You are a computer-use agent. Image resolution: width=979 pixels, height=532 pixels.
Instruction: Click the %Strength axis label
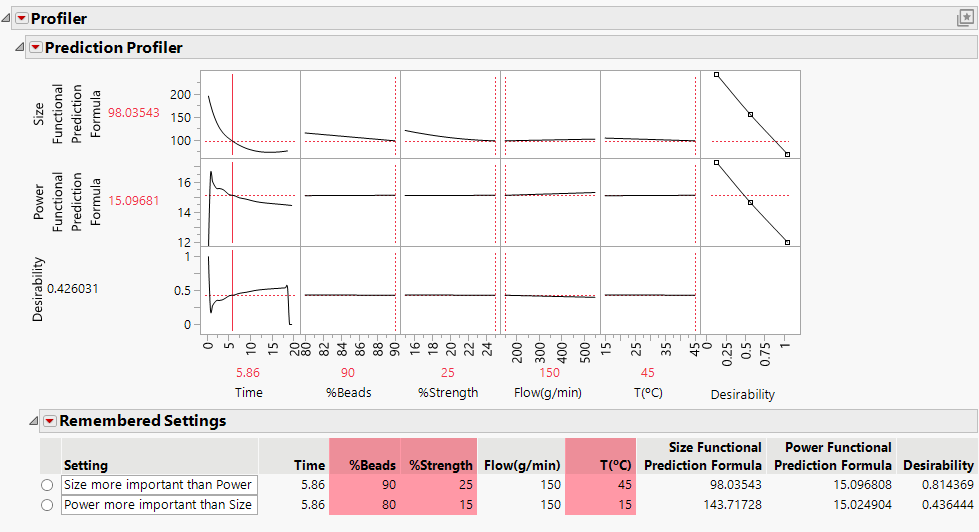pos(448,393)
